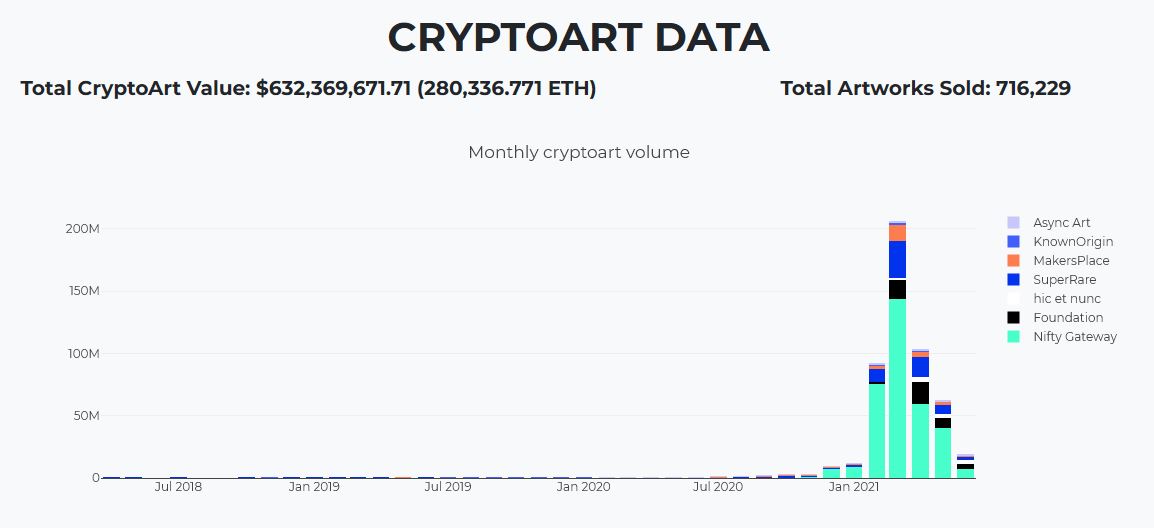Click the Total CryptoArt Value text
This screenshot has height=528, width=1154.
point(308,88)
